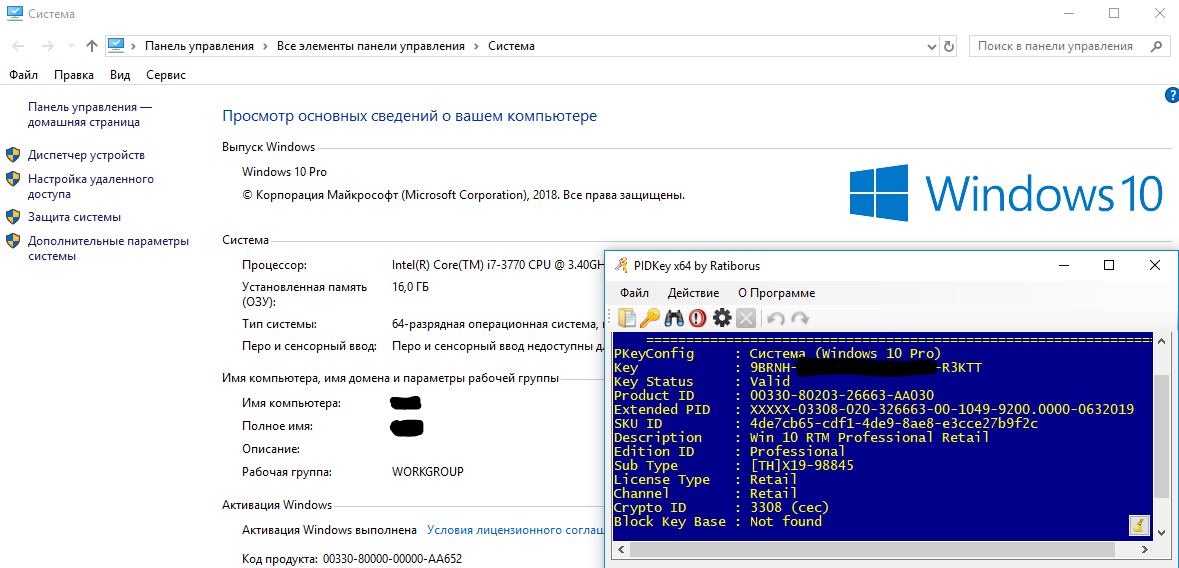
Task: Click the binoculars search icon in PIDKey
Action: [674, 318]
